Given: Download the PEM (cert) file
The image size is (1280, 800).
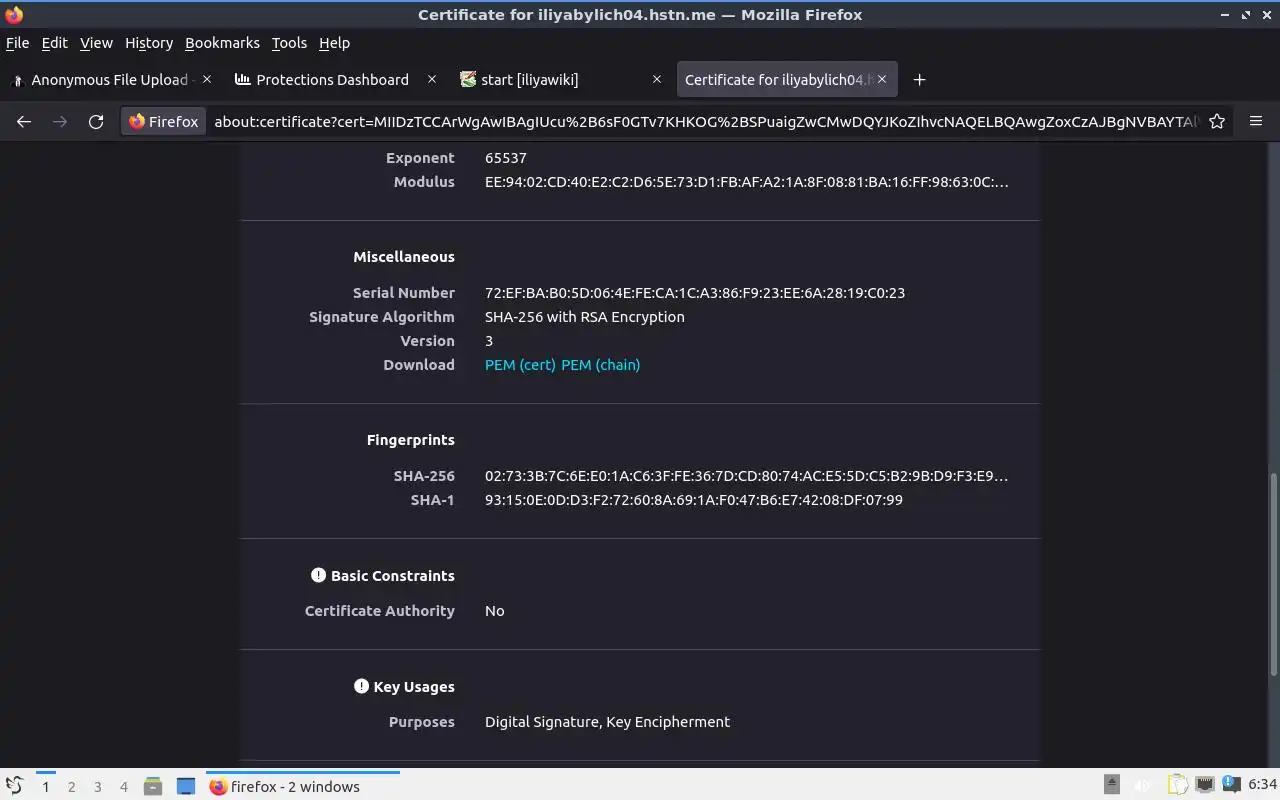Looking at the screenshot, I should 520,365.
